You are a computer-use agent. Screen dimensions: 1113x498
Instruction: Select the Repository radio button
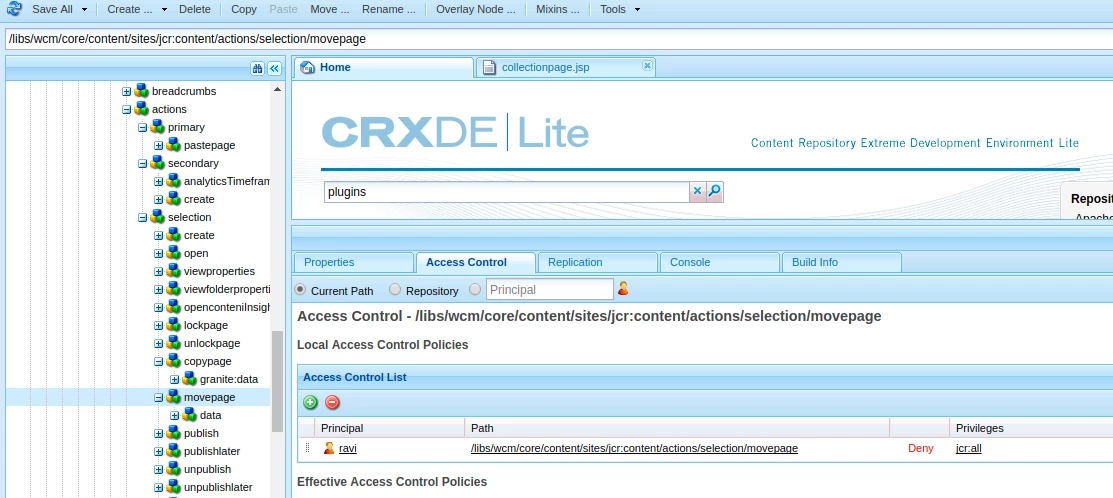point(395,289)
